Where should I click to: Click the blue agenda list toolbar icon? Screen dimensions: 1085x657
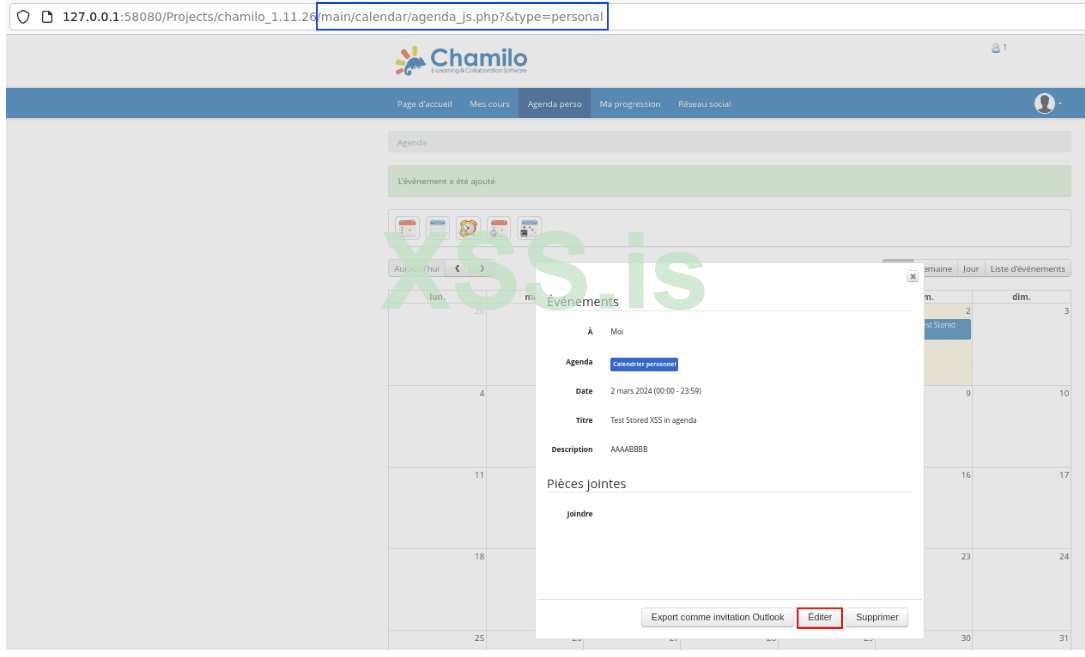click(x=438, y=228)
